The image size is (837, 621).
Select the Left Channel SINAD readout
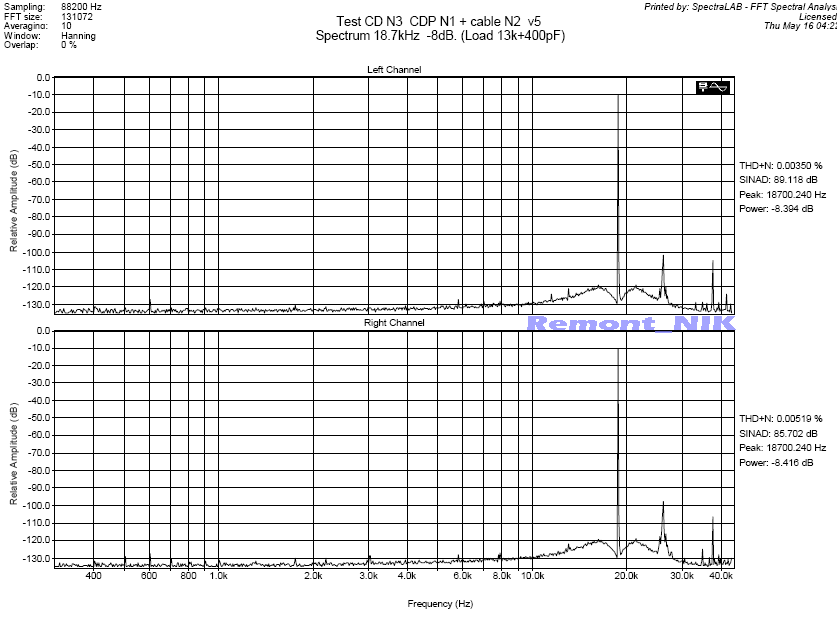(x=778, y=180)
